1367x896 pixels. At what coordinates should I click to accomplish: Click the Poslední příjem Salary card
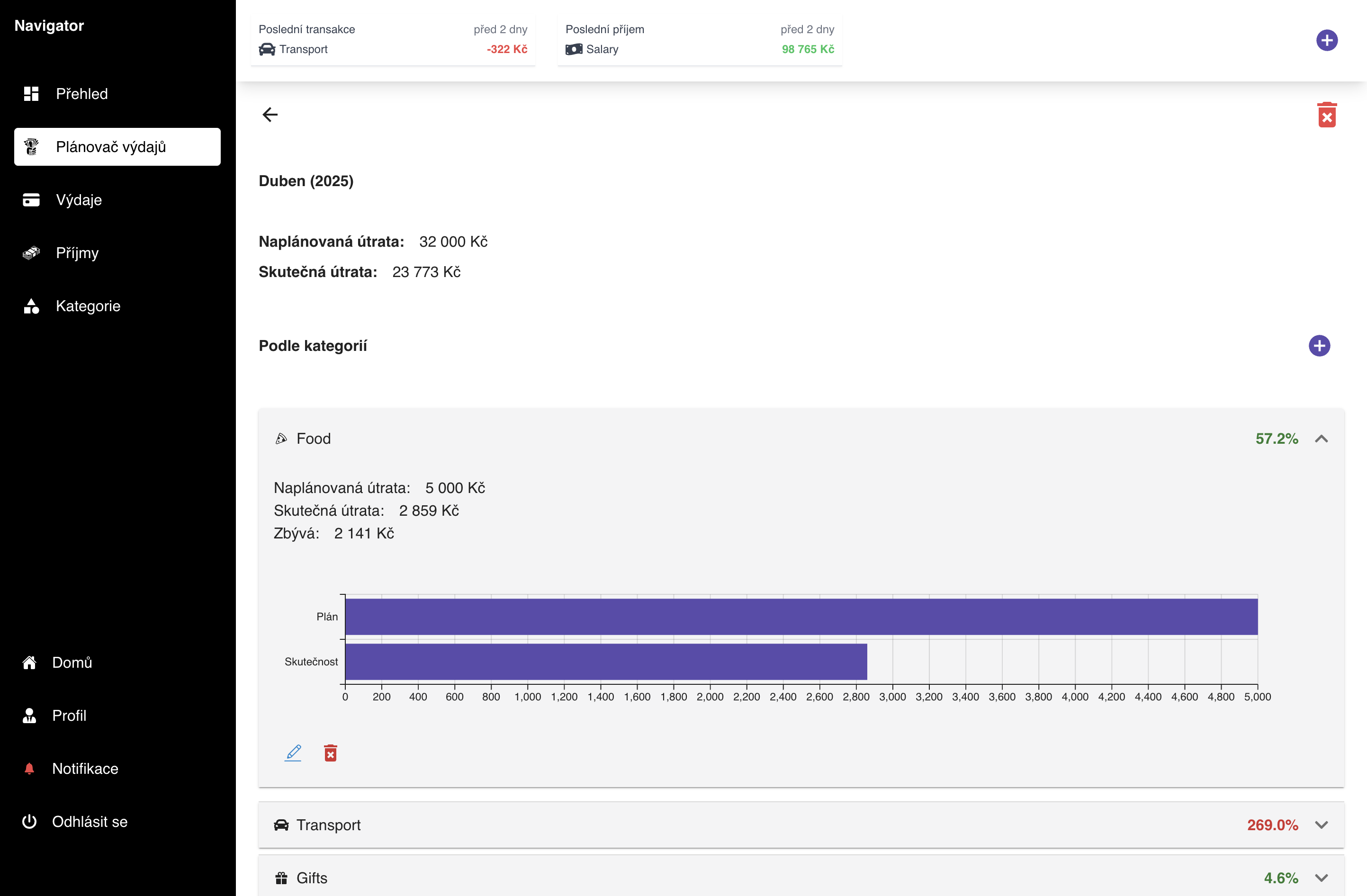click(700, 40)
